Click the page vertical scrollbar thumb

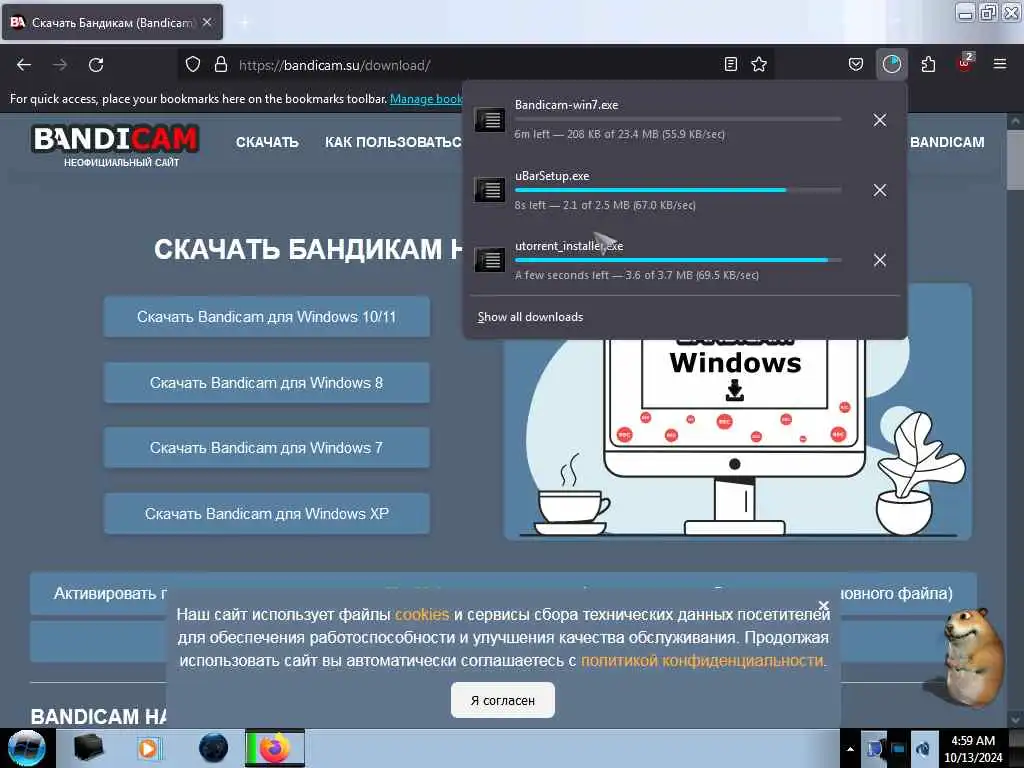coord(1015,161)
